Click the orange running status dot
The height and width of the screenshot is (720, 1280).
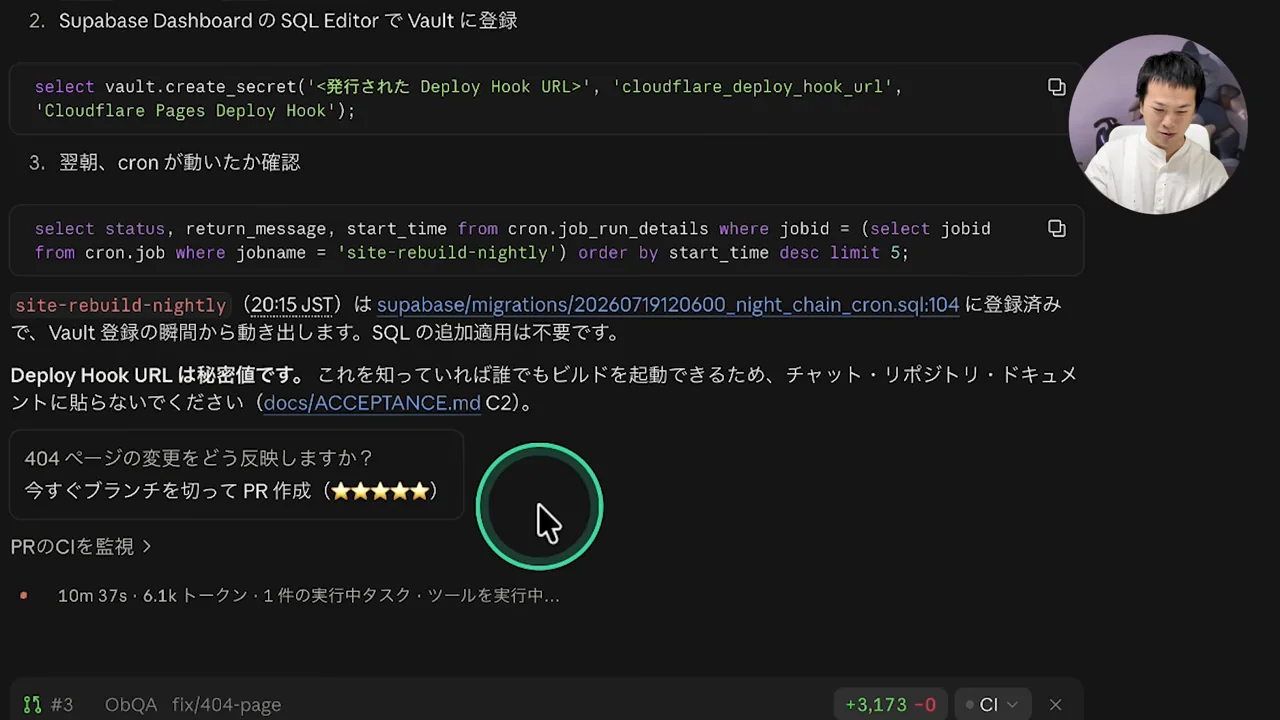[x=23, y=596]
